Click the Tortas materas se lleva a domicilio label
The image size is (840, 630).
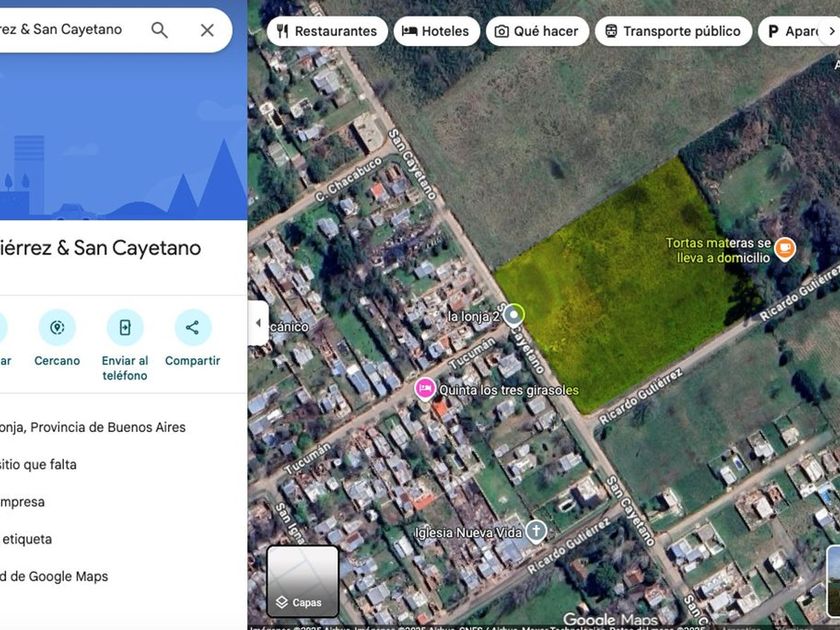718,250
